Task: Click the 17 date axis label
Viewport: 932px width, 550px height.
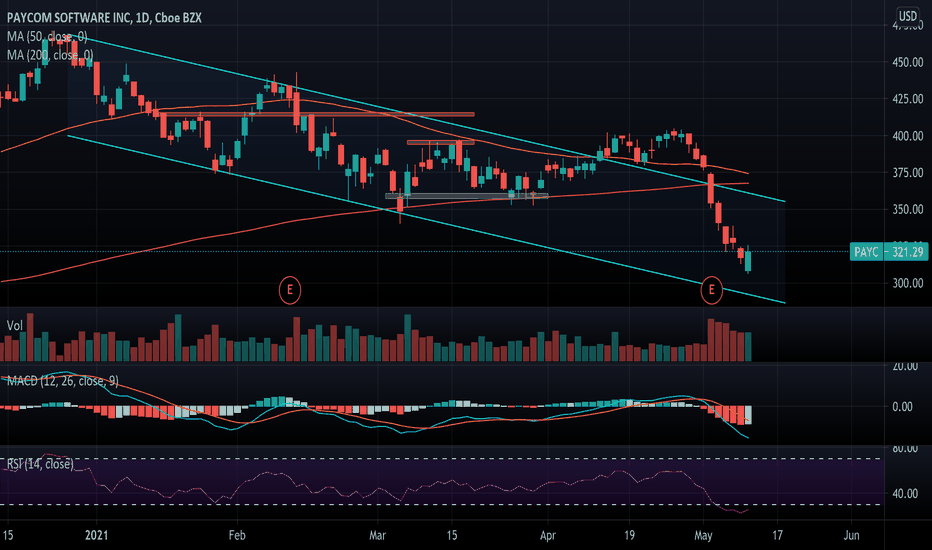Action: point(777,535)
